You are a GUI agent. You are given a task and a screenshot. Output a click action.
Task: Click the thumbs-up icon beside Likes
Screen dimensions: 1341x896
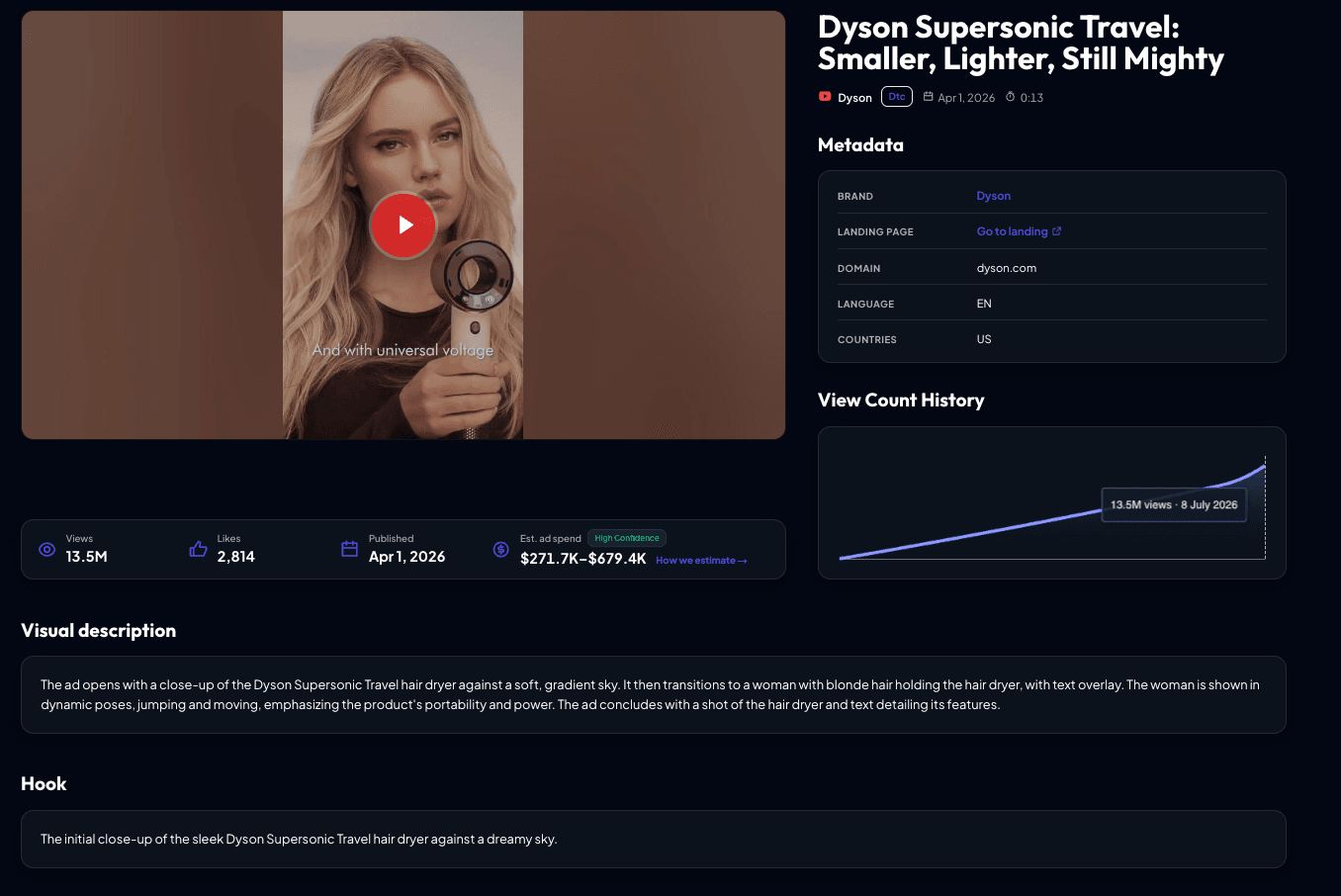[x=198, y=549]
